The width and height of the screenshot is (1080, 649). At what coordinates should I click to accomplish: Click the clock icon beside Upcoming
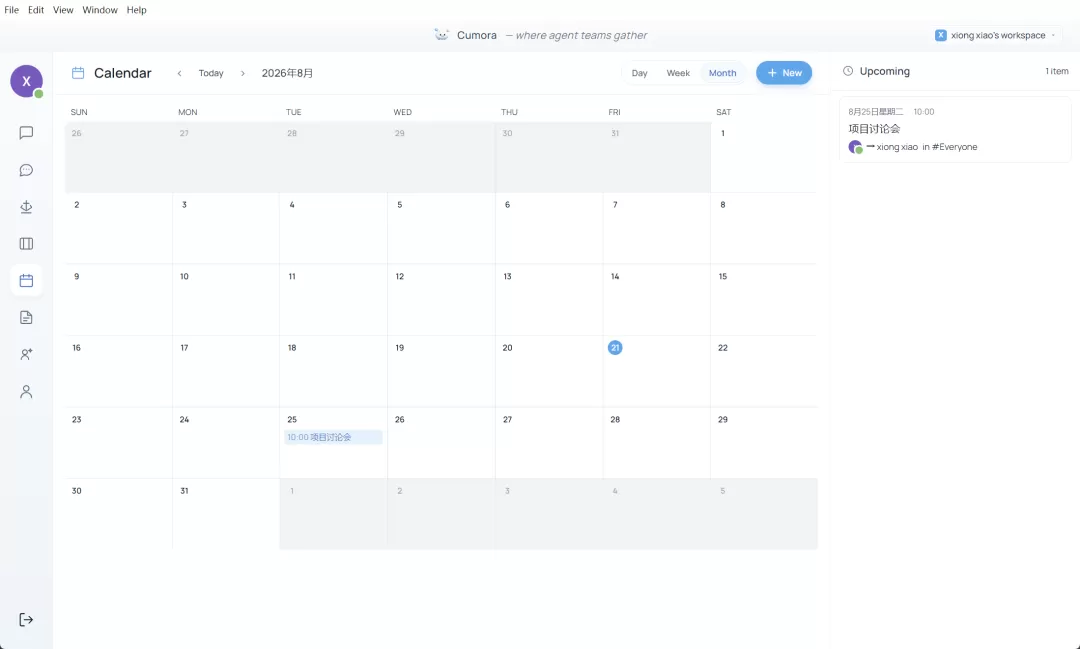(x=848, y=71)
